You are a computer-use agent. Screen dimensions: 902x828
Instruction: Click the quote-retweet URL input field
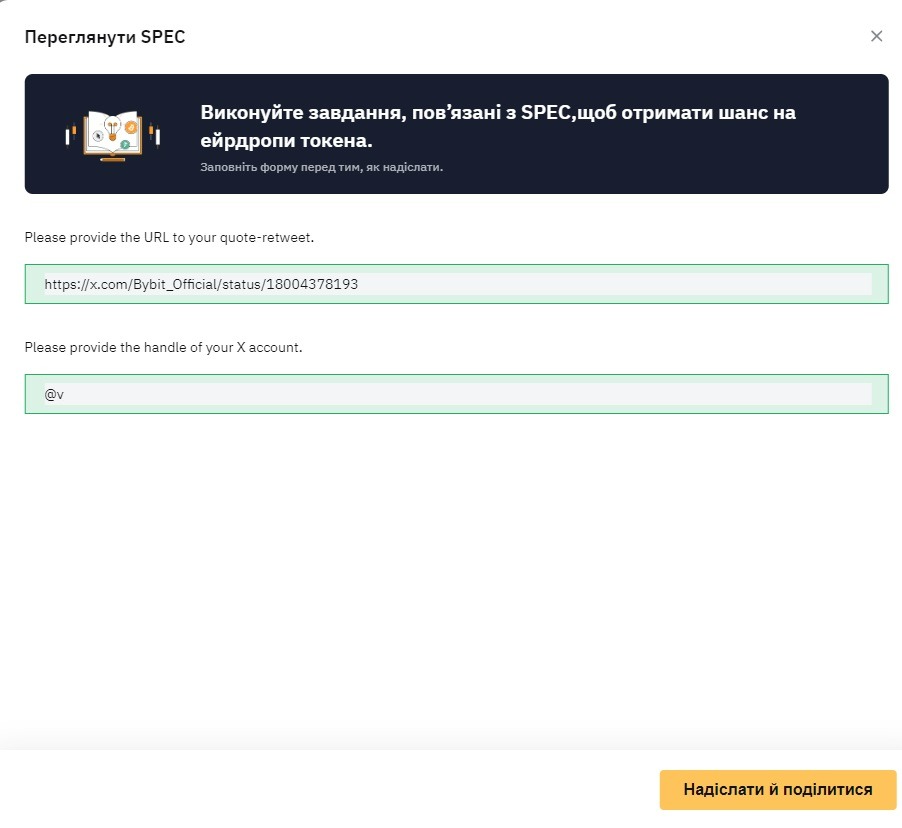457,284
